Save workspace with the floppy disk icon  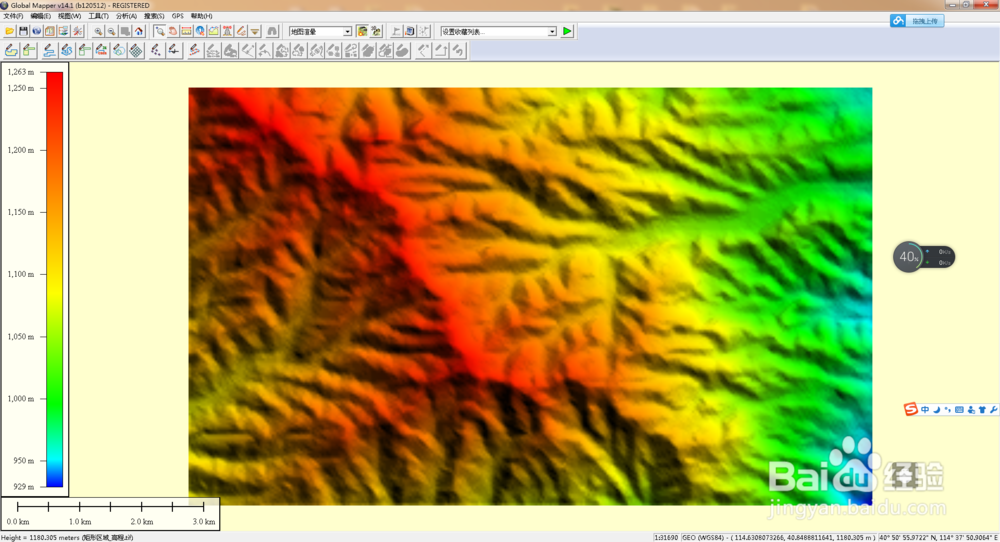24,31
